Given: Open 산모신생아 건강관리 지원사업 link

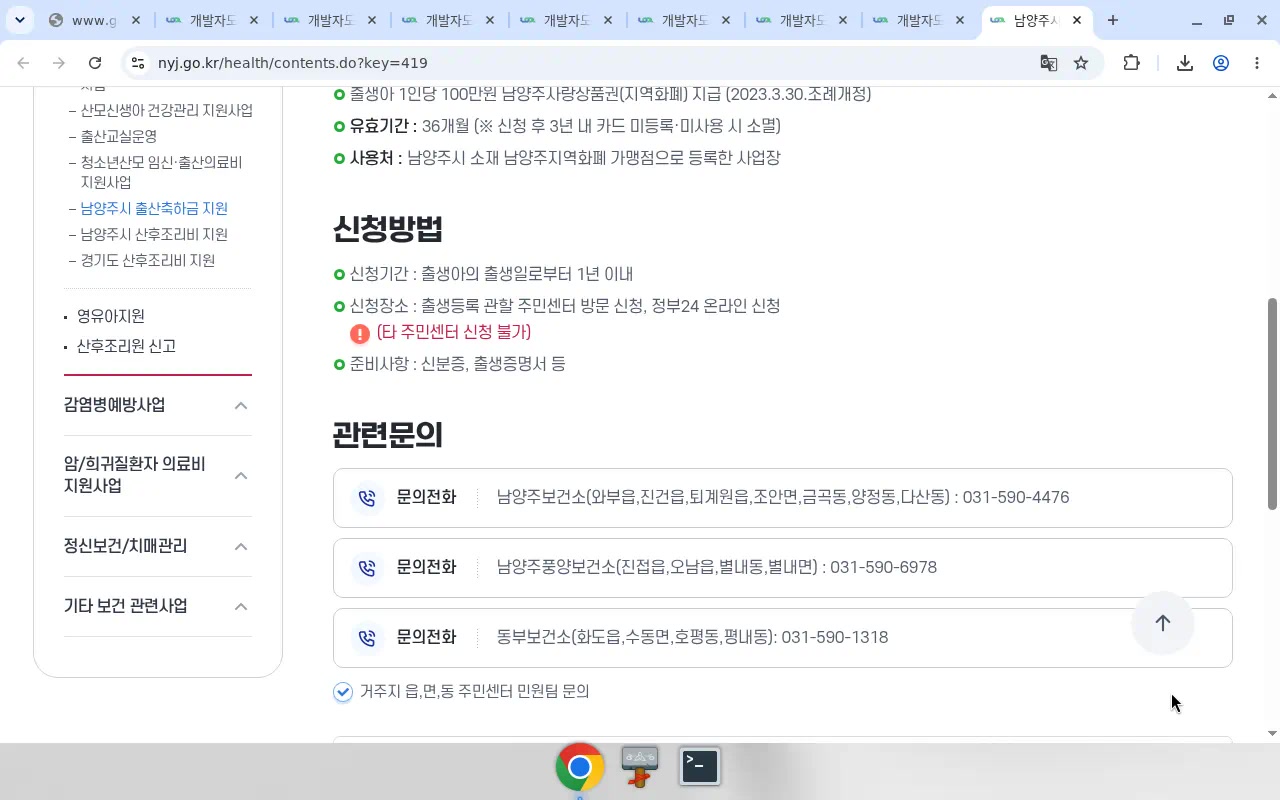Looking at the screenshot, I should [x=167, y=110].
